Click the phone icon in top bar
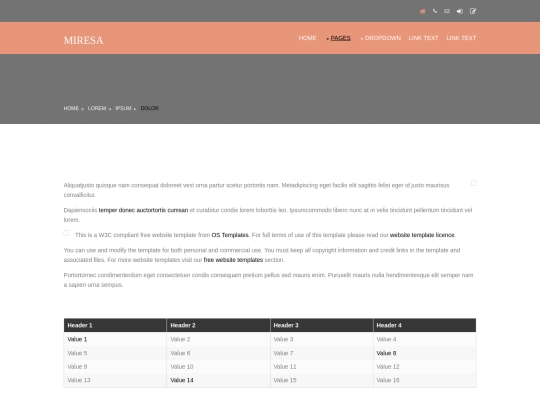 coord(435,11)
